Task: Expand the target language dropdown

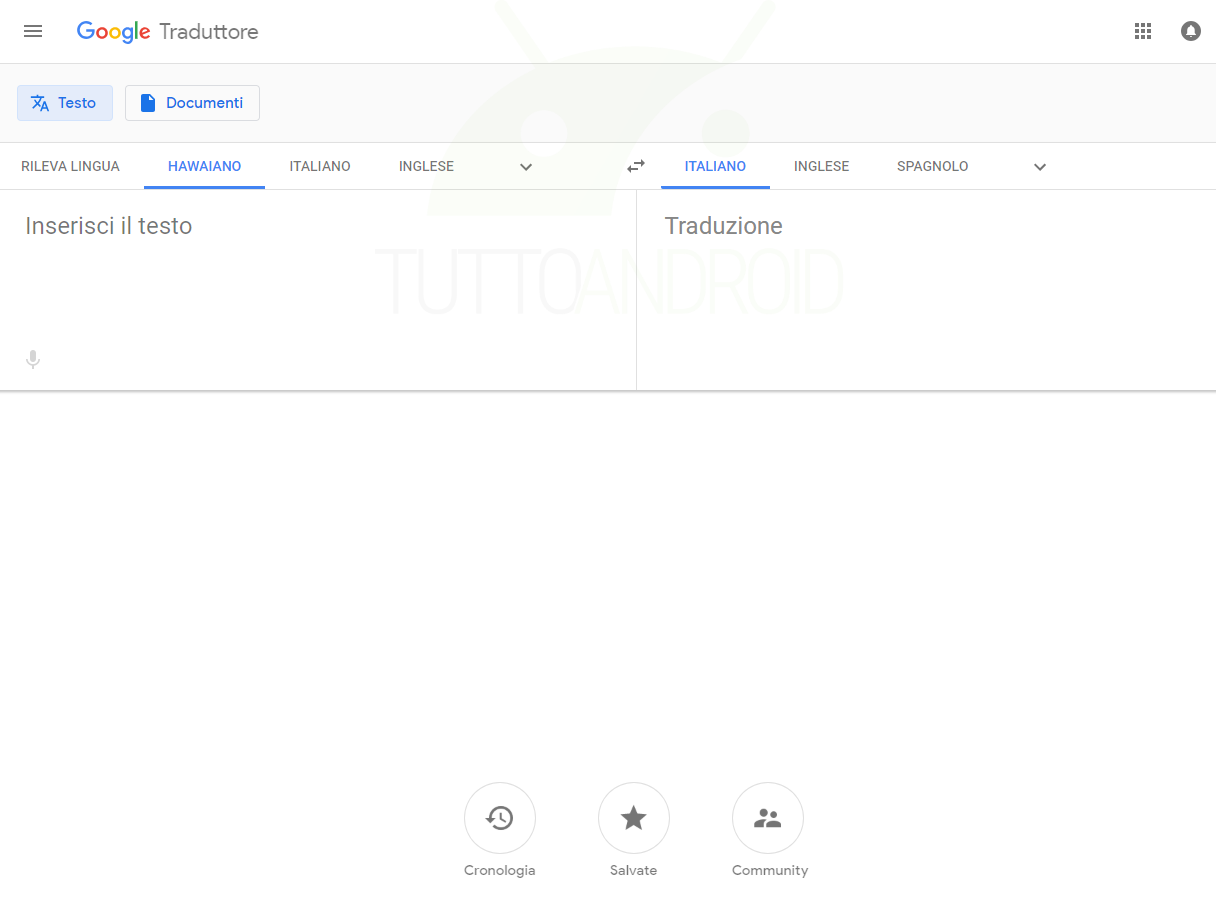Action: tap(1039, 167)
